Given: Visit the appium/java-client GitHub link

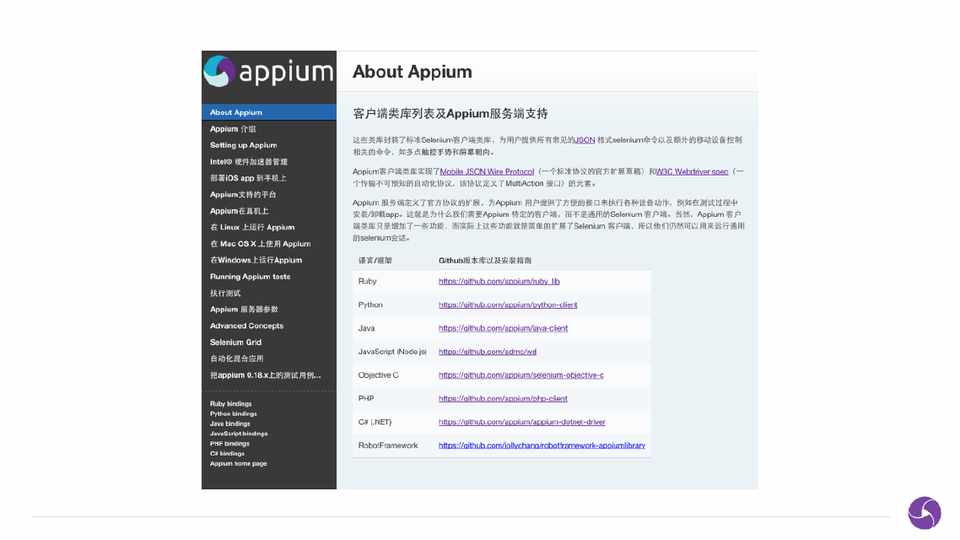Looking at the screenshot, I should pos(503,328).
